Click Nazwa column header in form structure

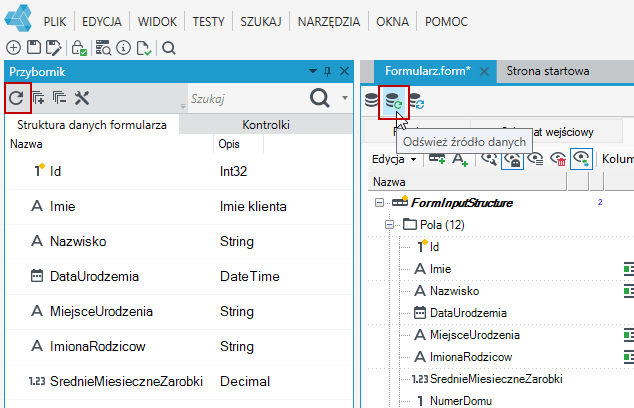[467, 182]
